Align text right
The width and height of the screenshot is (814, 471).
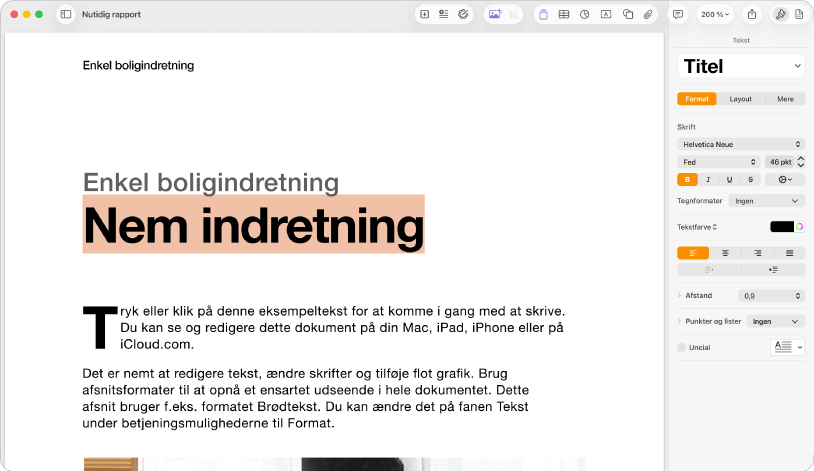pos(757,253)
